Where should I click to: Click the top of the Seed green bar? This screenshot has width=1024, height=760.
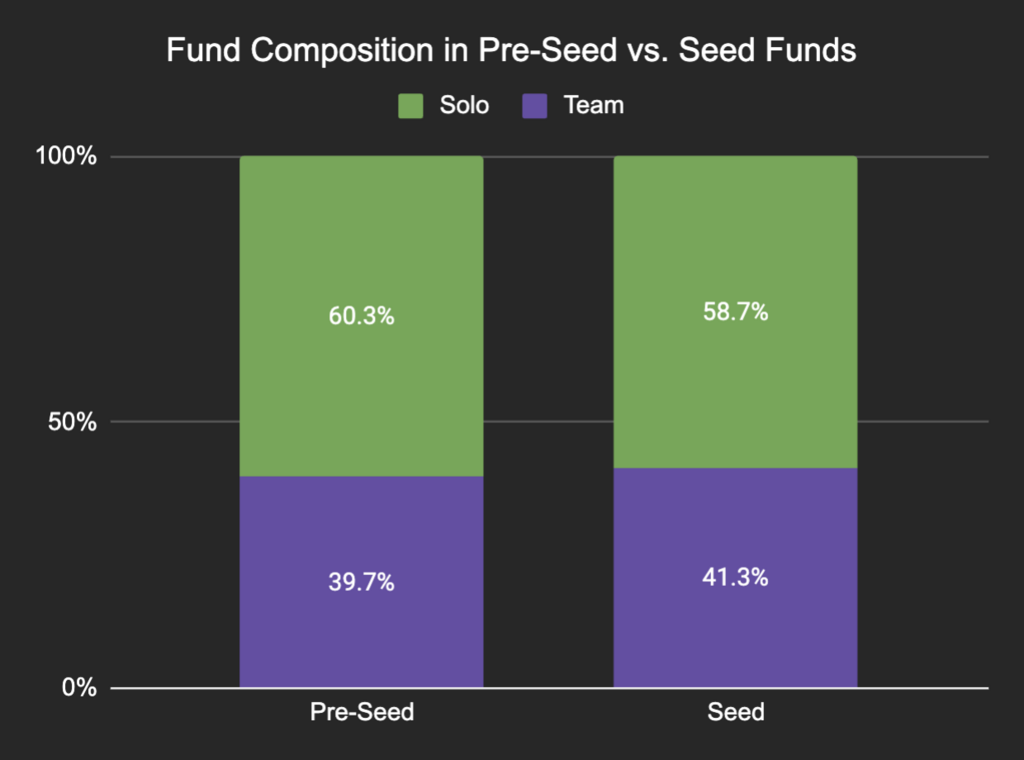[x=735, y=162]
